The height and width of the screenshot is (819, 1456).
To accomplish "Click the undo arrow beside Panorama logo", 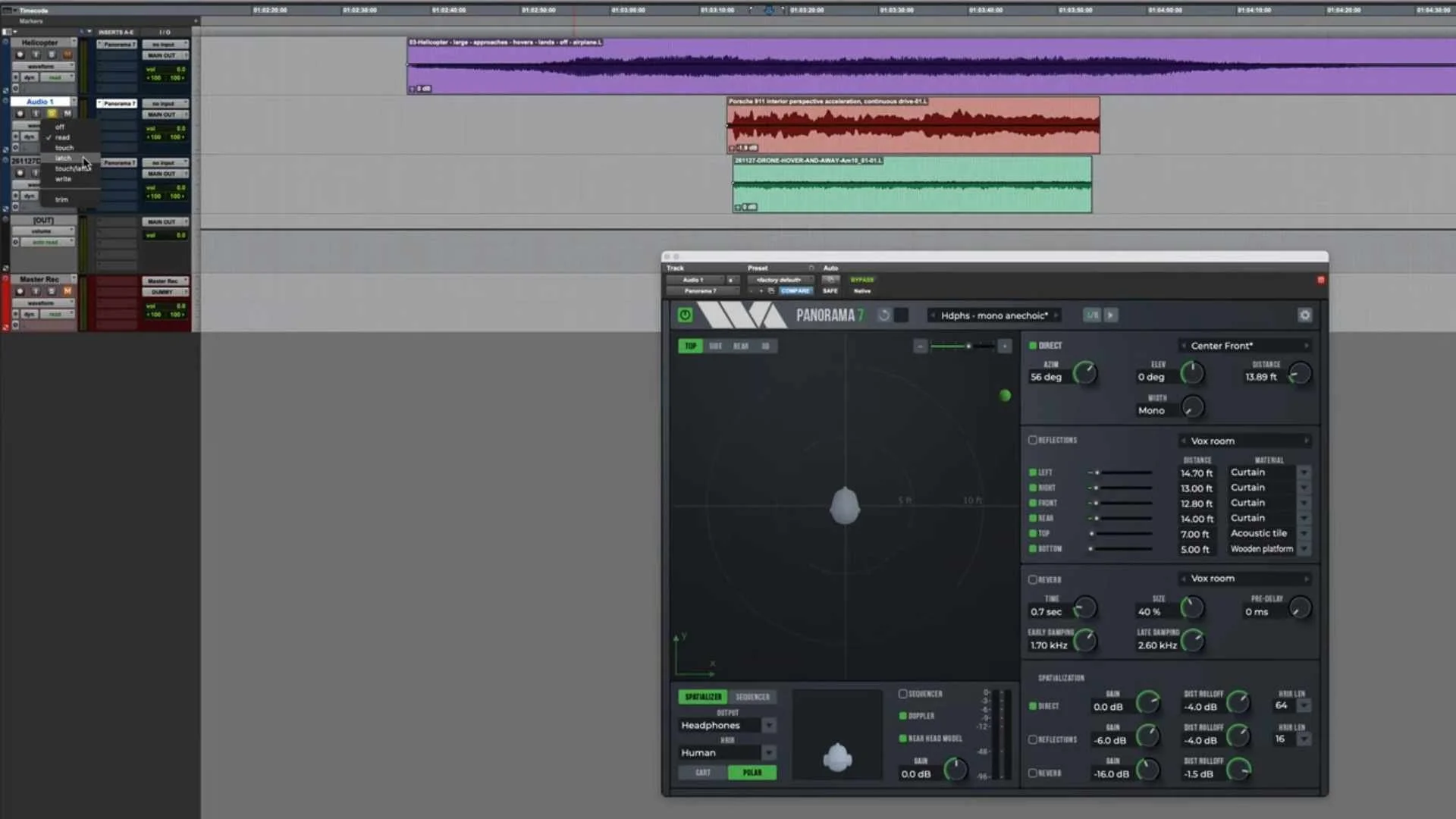I will point(884,315).
